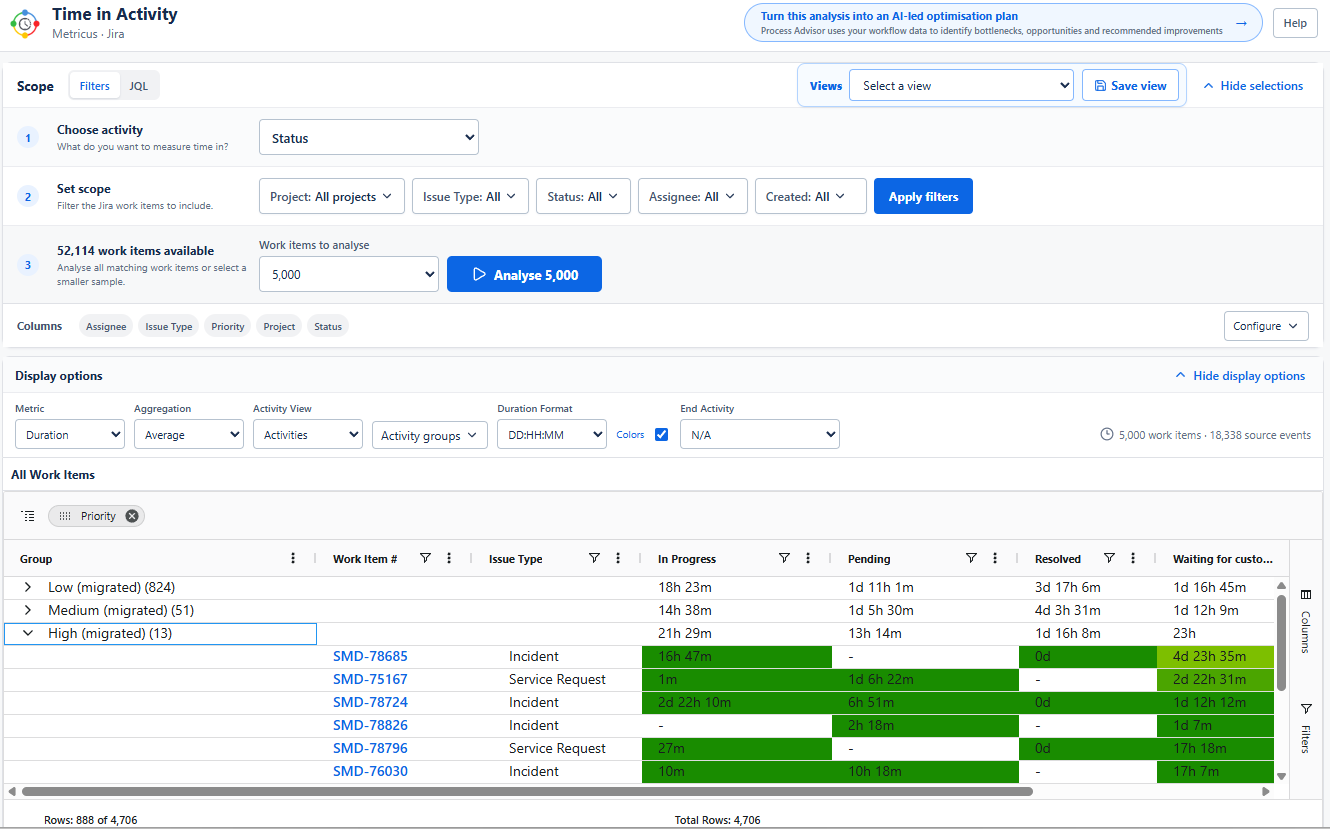Click Hide selections link

pos(1253,86)
